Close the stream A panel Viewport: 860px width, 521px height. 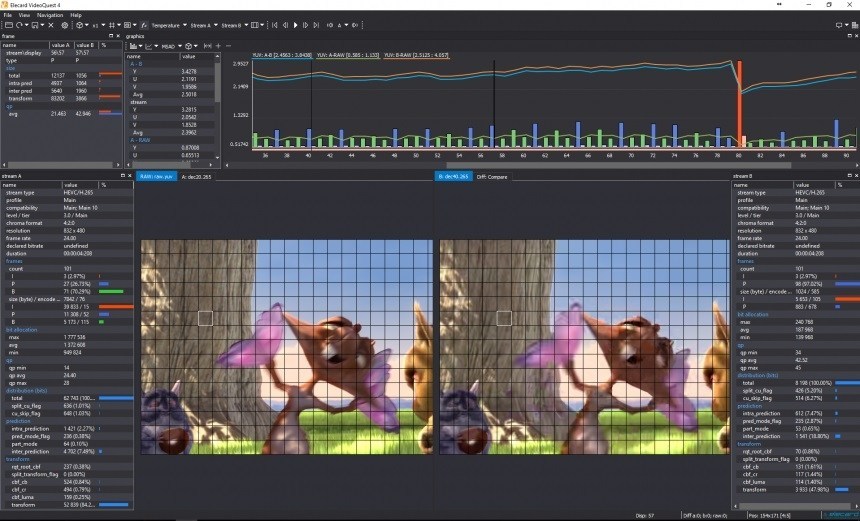pos(129,175)
